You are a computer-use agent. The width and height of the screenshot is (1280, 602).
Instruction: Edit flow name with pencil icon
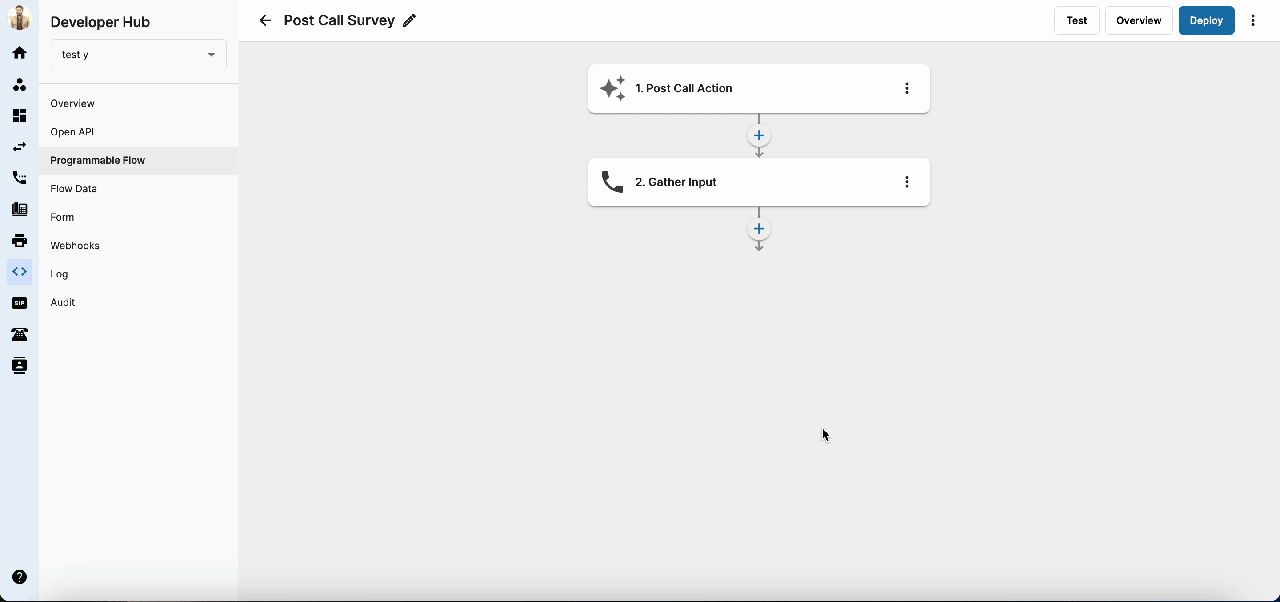click(x=409, y=21)
